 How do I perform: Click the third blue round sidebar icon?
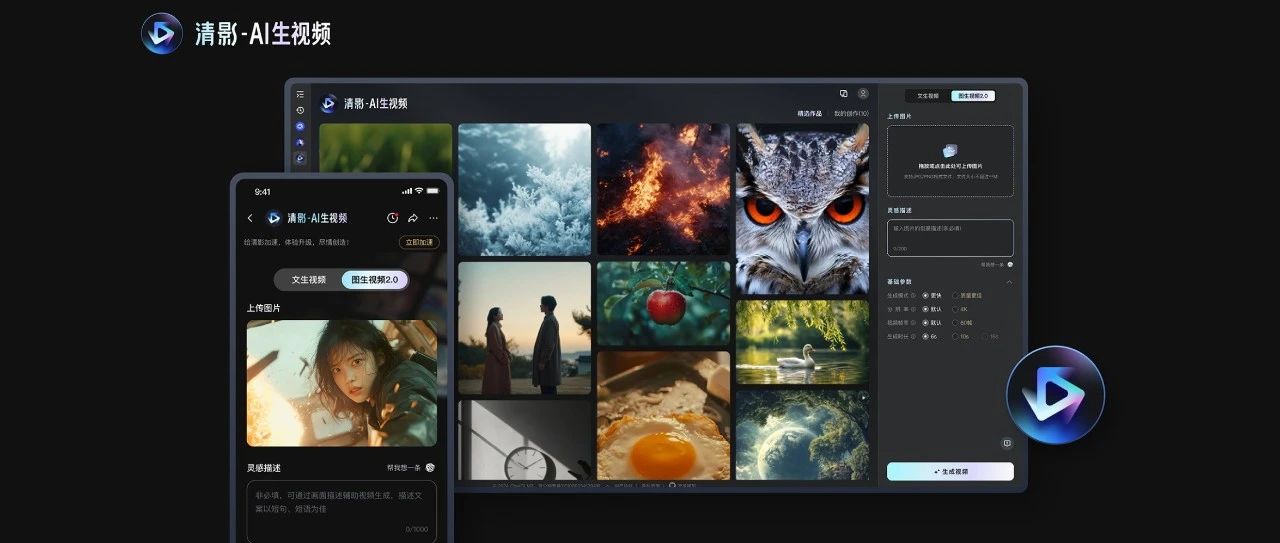300,126
